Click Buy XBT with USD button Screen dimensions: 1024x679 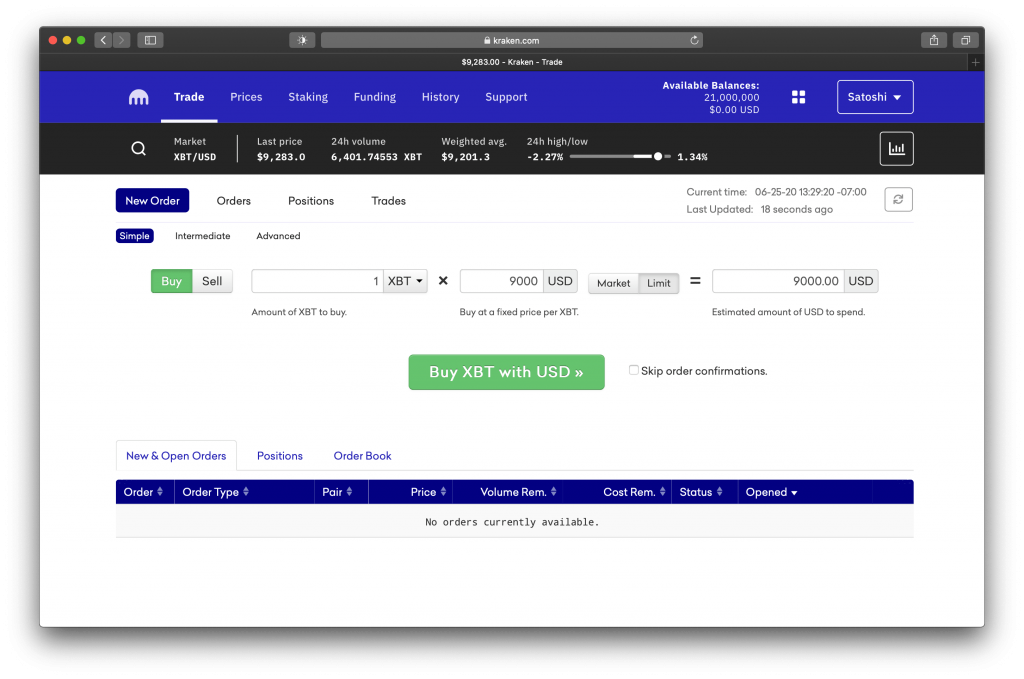[506, 372]
